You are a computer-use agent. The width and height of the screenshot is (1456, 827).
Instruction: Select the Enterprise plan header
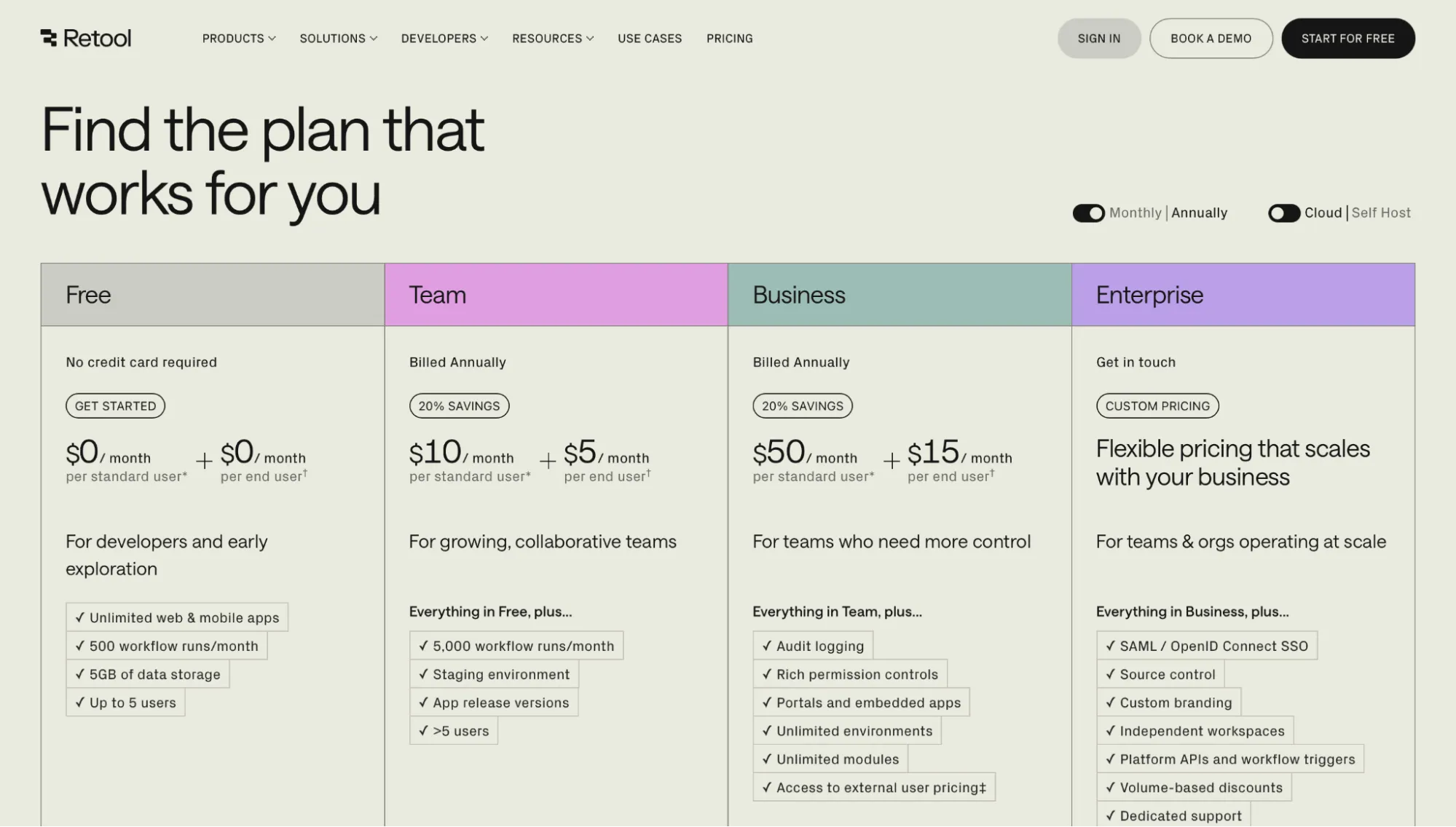pyautogui.click(x=1243, y=295)
